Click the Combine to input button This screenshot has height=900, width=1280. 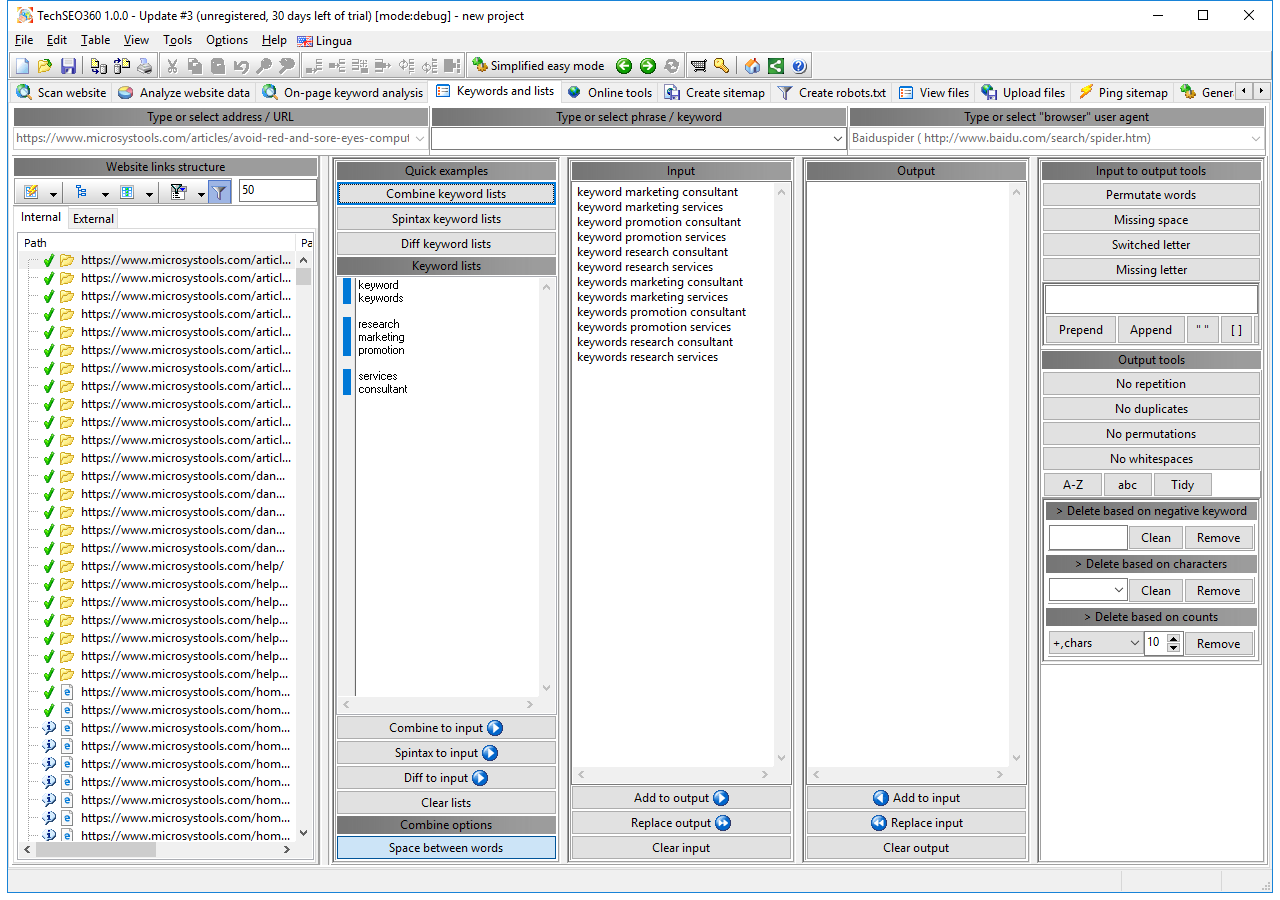[x=446, y=728]
